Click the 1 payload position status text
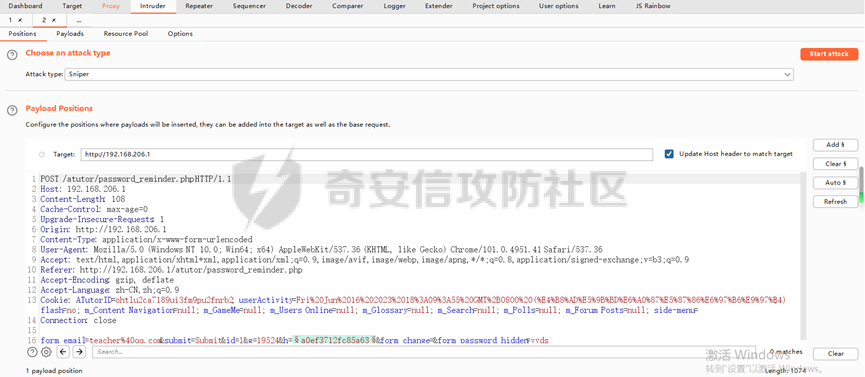This screenshot has height=377, width=865. (54, 371)
